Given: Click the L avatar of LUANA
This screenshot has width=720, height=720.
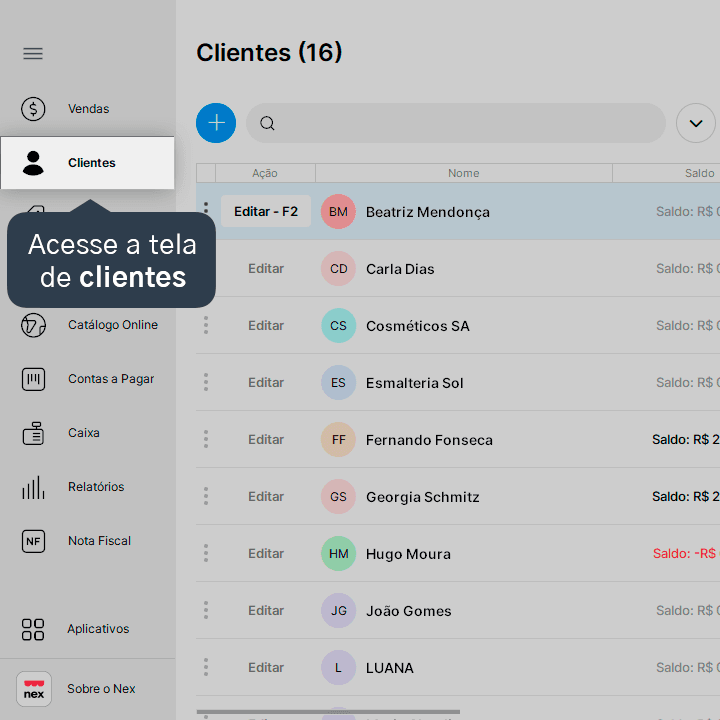Looking at the screenshot, I should [x=338, y=667].
